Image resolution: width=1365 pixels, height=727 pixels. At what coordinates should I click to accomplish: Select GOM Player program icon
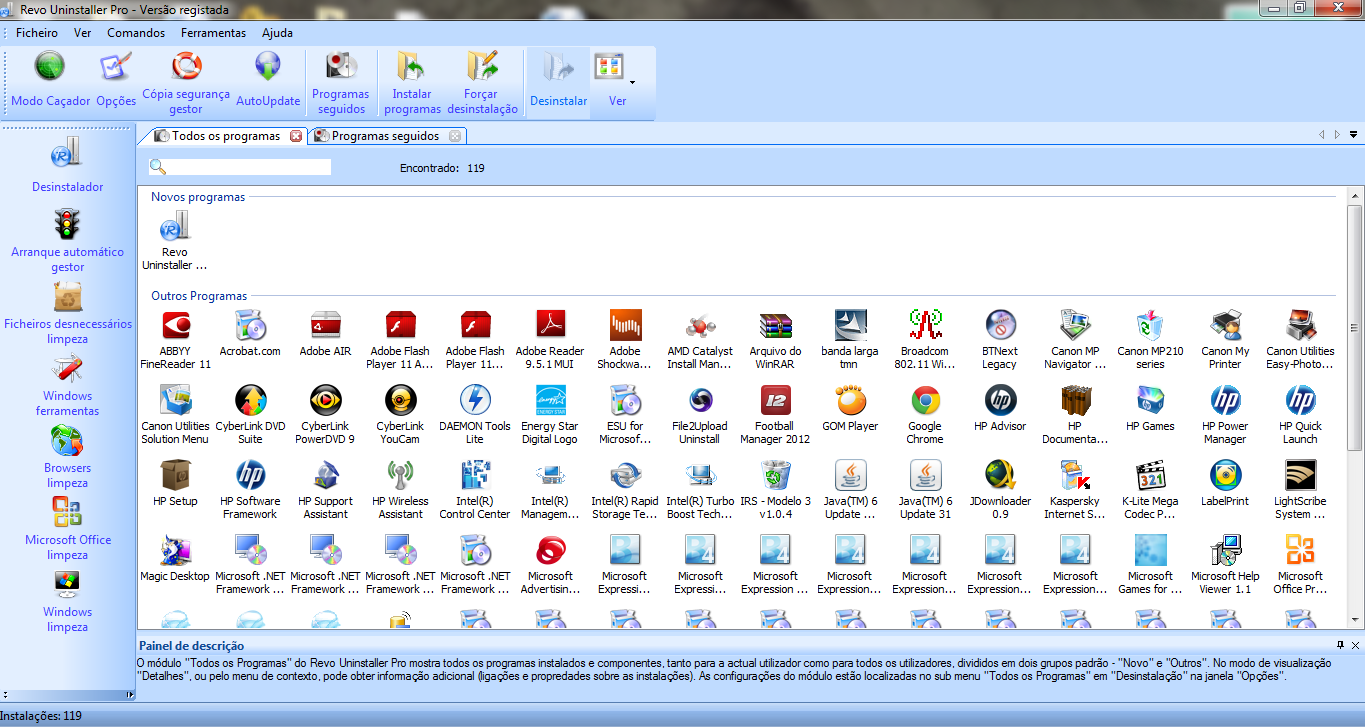[x=850, y=408]
